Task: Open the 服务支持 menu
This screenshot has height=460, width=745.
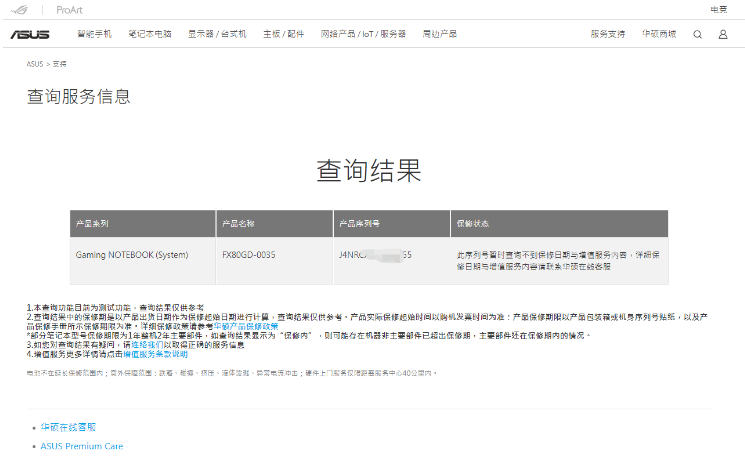Action: [608, 34]
